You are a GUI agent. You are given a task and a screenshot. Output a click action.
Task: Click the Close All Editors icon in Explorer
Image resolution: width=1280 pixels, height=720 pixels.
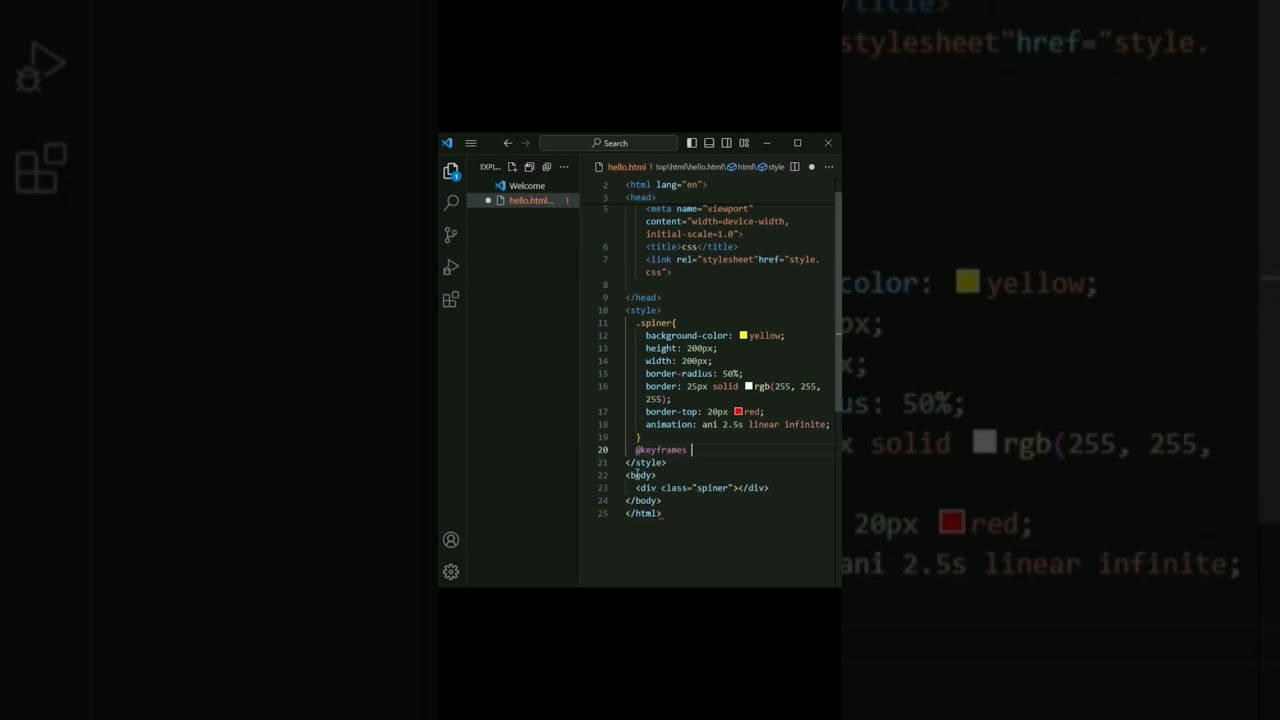pos(546,167)
